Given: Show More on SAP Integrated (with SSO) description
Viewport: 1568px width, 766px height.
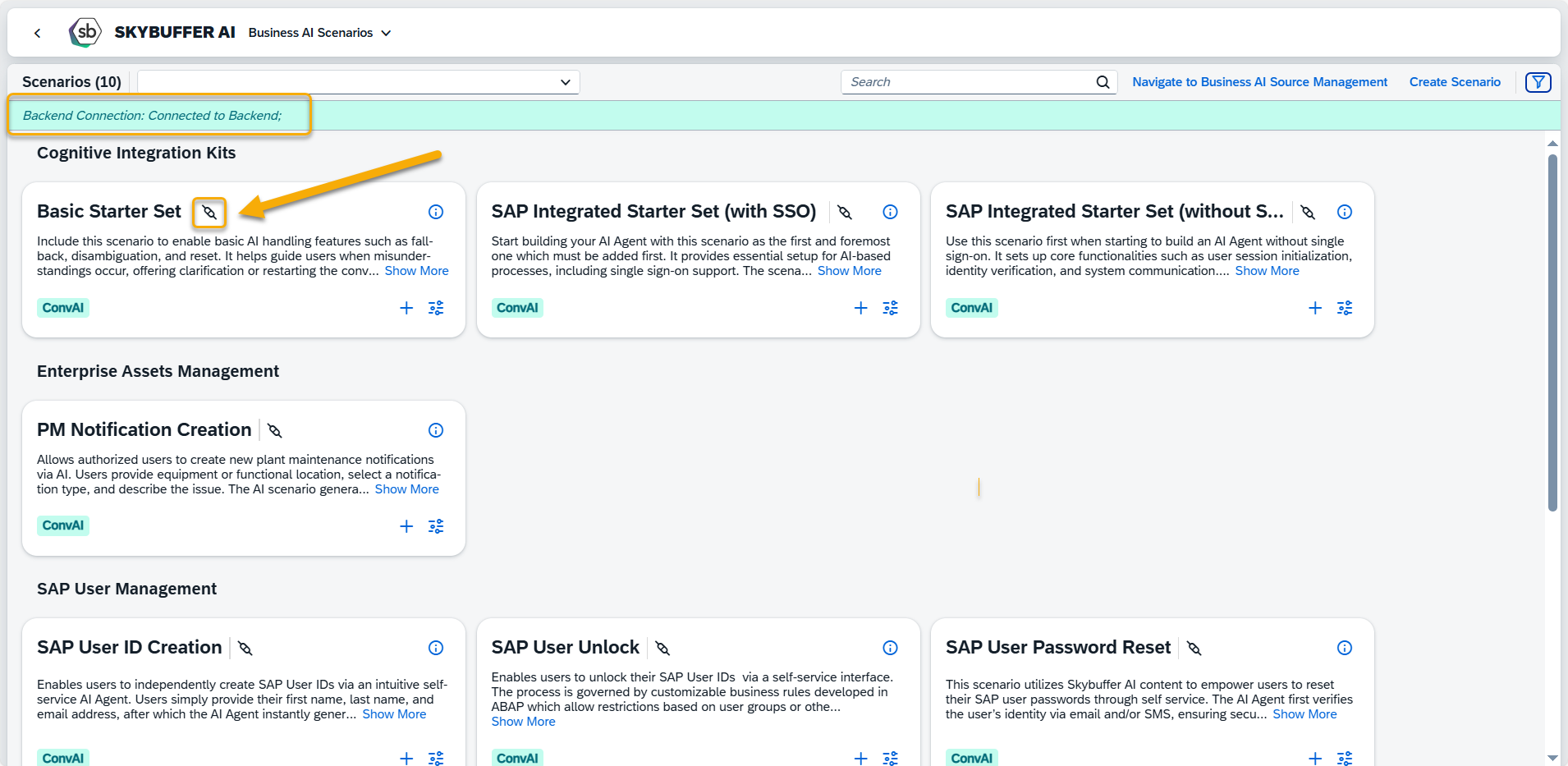Looking at the screenshot, I should [849, 271].
